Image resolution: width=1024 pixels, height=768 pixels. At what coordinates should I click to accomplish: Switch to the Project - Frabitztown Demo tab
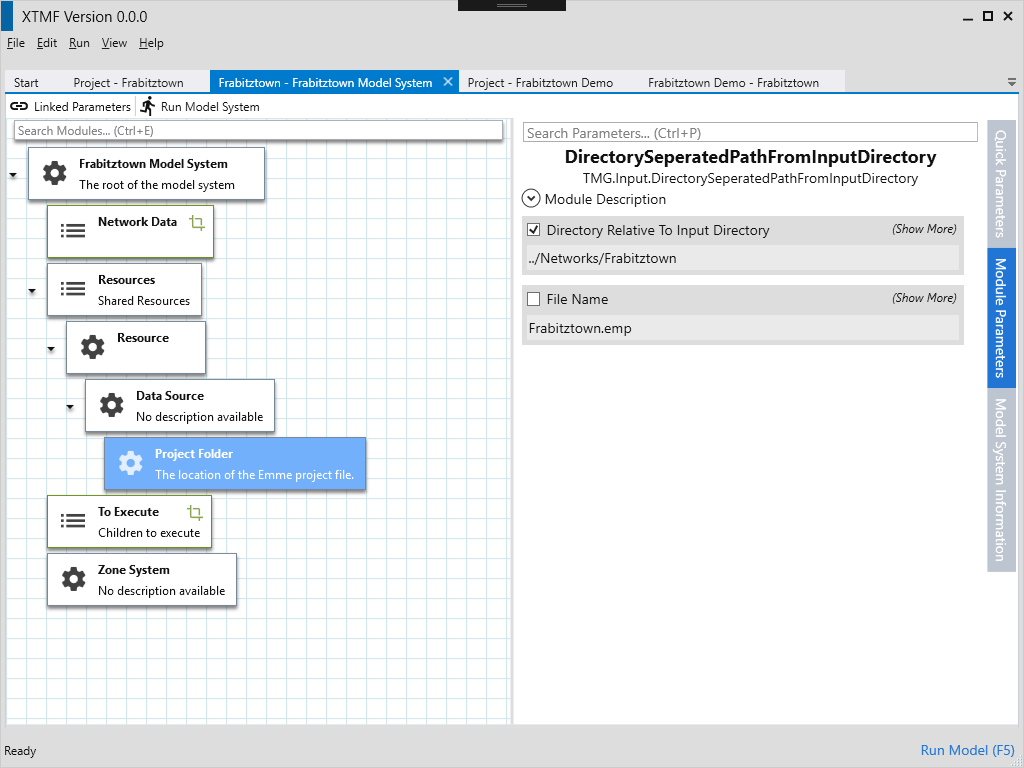[540, 83]
